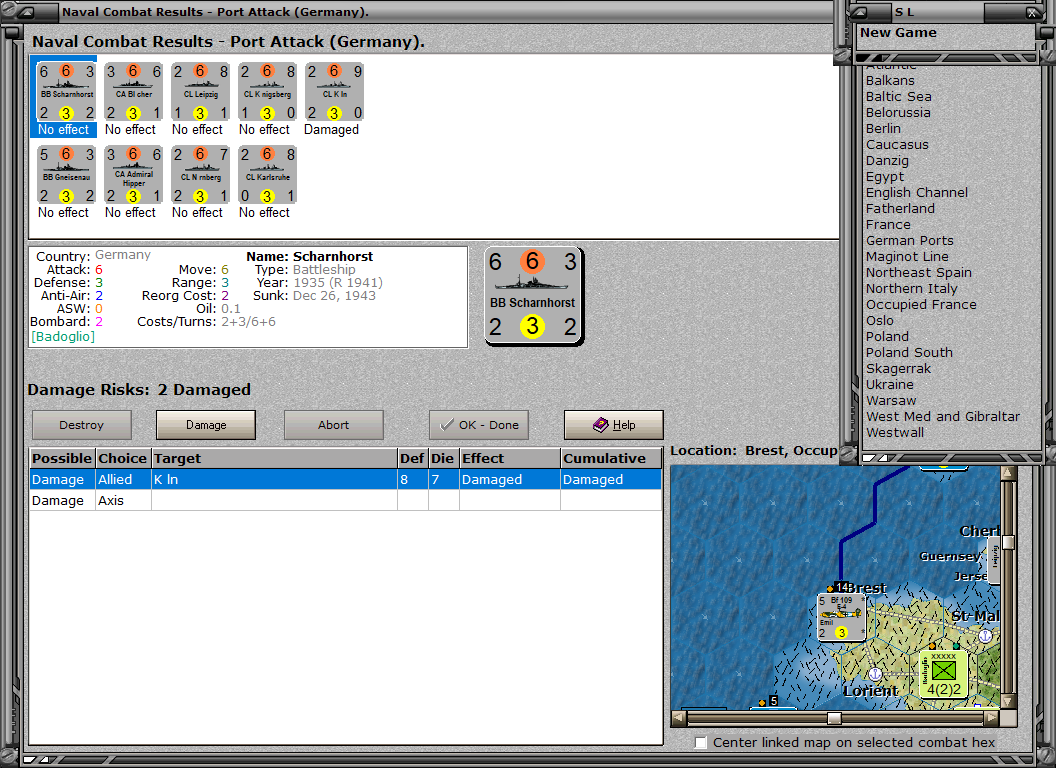
Task: Click the Cumulative column header
Action: 611,458
